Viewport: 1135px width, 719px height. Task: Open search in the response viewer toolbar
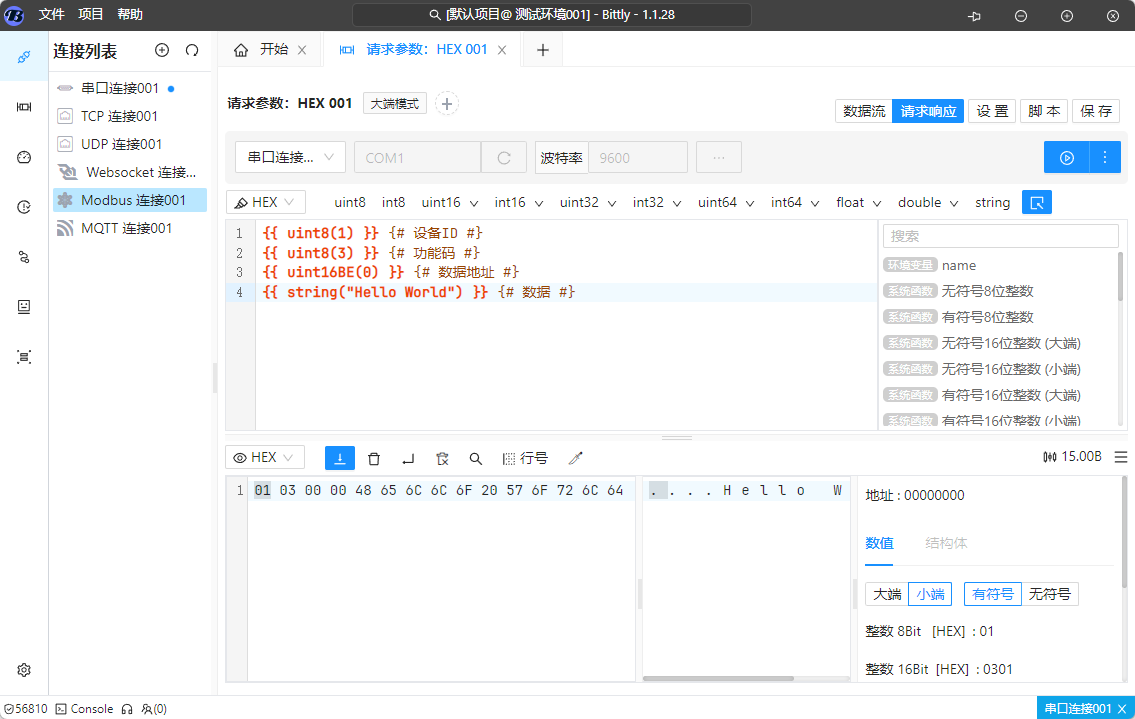475,457
